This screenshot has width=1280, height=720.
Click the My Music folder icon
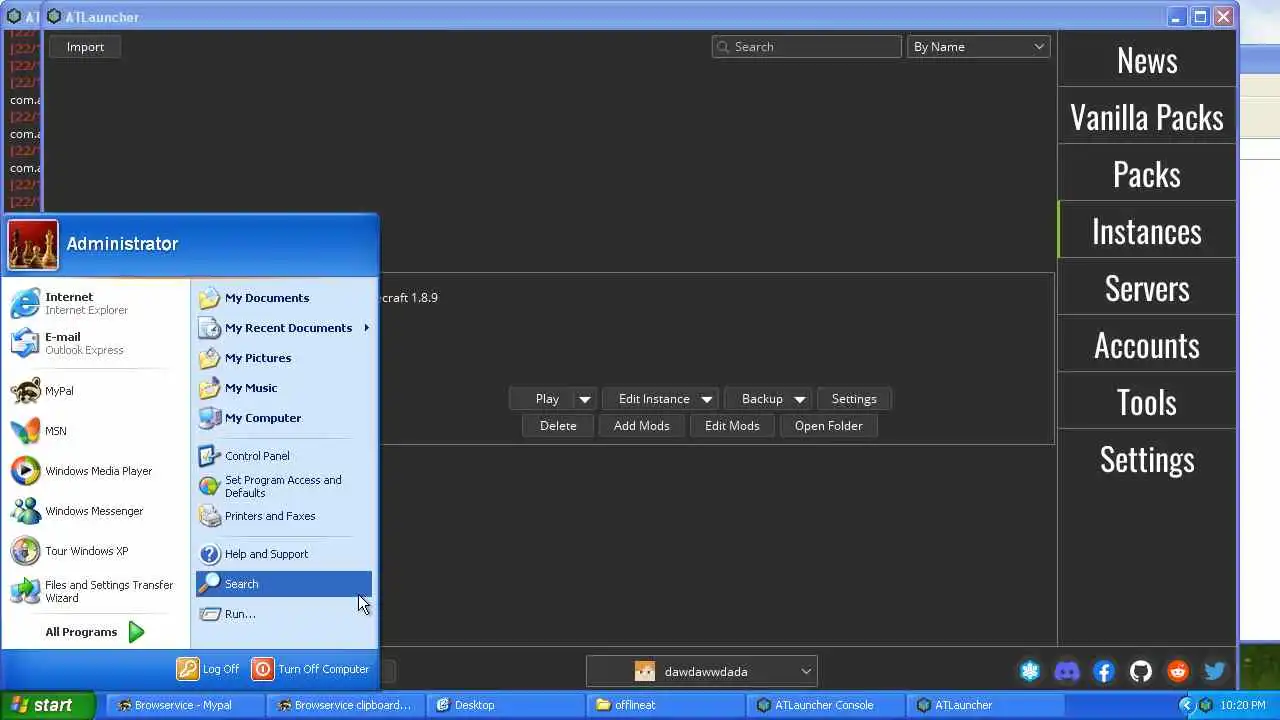(209, 388)
